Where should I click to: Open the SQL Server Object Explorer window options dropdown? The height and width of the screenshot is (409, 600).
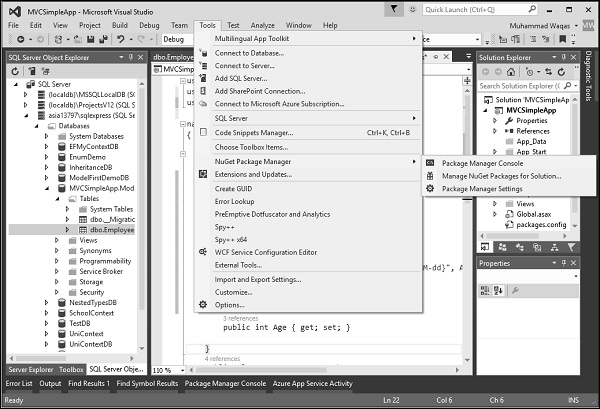[x=121, y=57]
